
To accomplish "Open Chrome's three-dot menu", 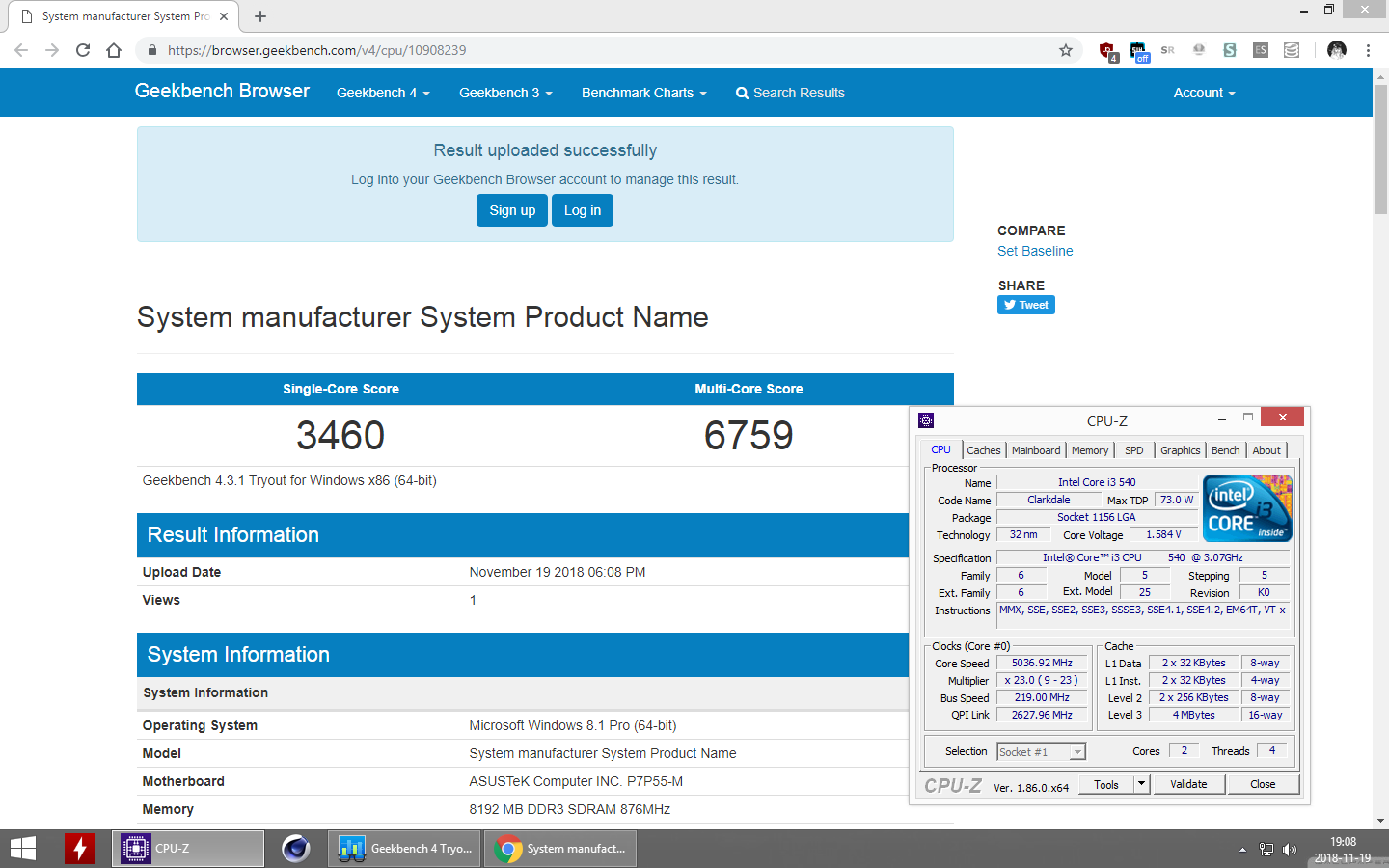I will [x=1368, y=50].
